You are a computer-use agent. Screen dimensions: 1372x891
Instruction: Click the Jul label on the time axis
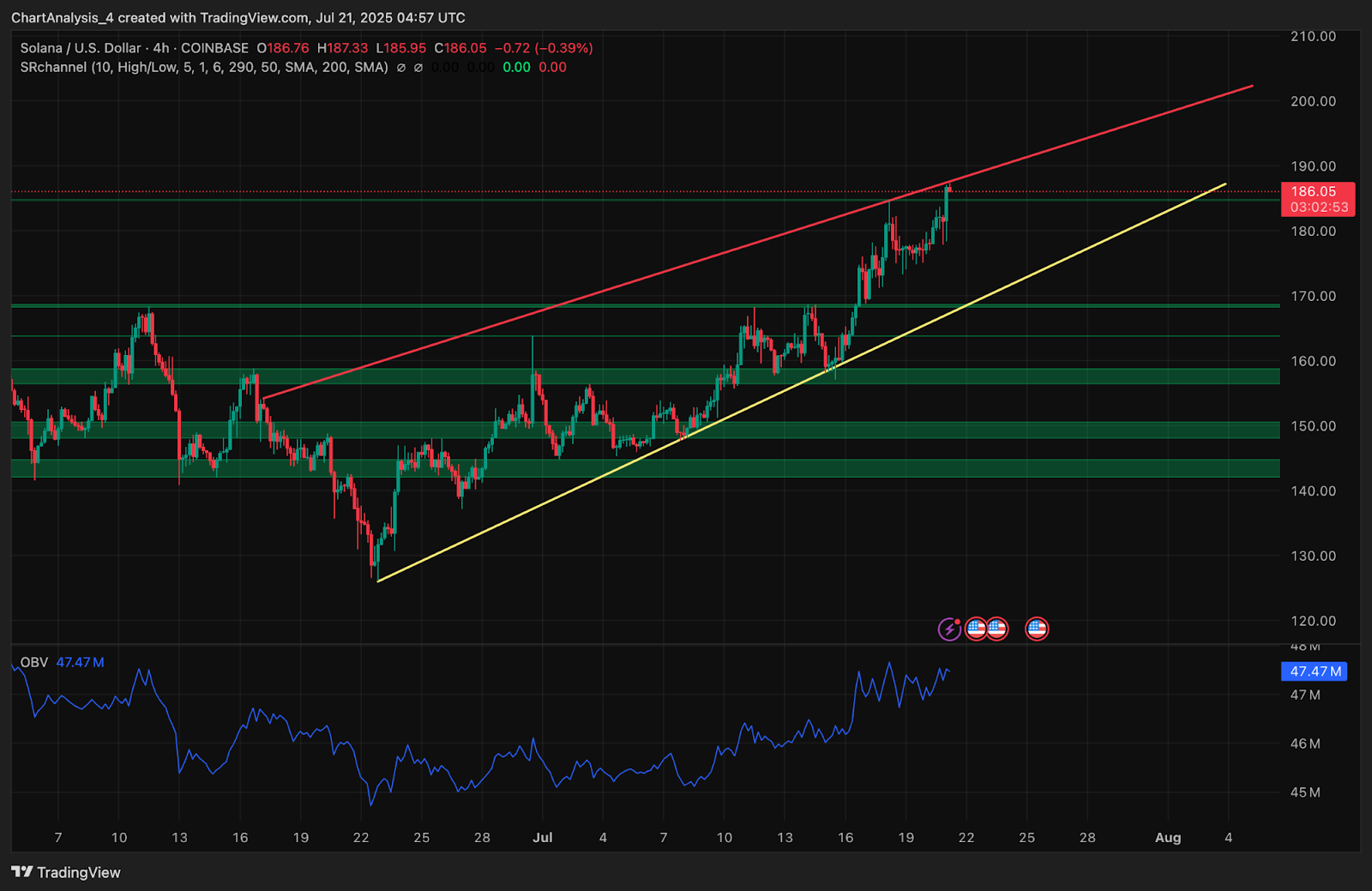pos(542,838)
